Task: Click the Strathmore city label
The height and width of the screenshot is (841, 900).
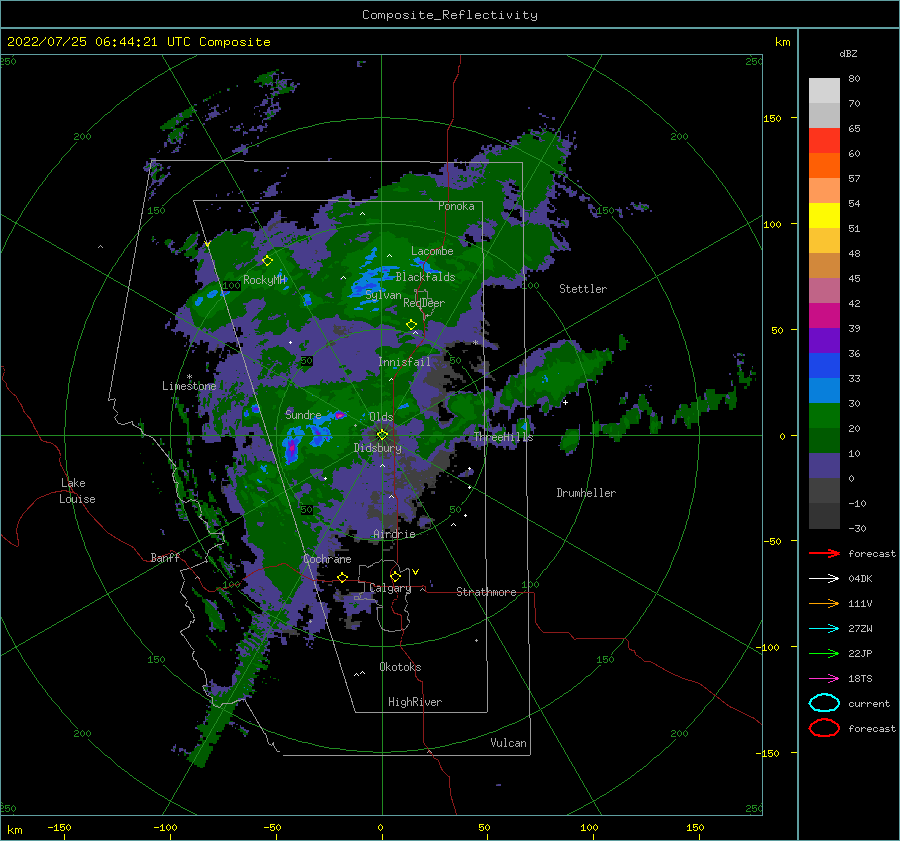Action: [486, 592]
